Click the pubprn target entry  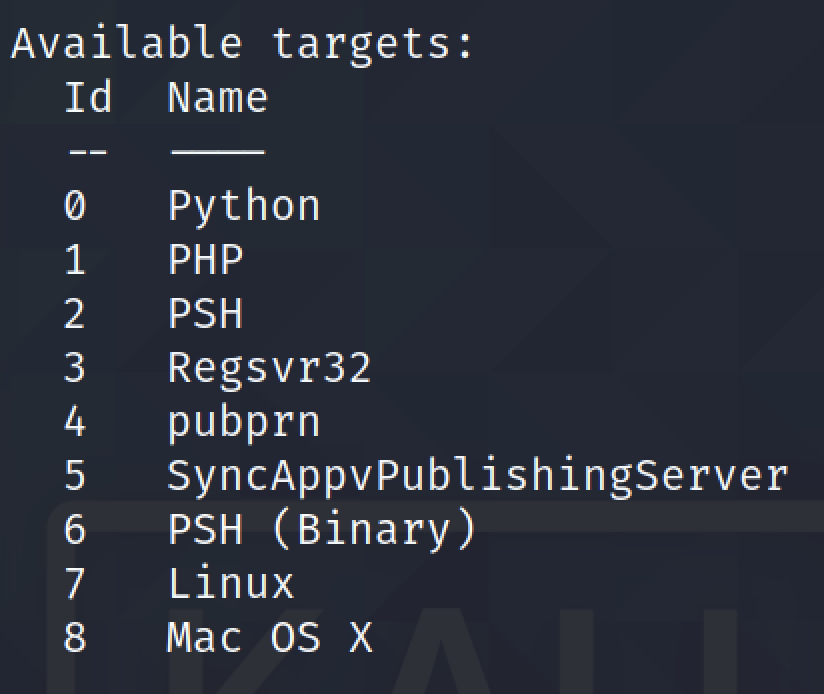244,422
